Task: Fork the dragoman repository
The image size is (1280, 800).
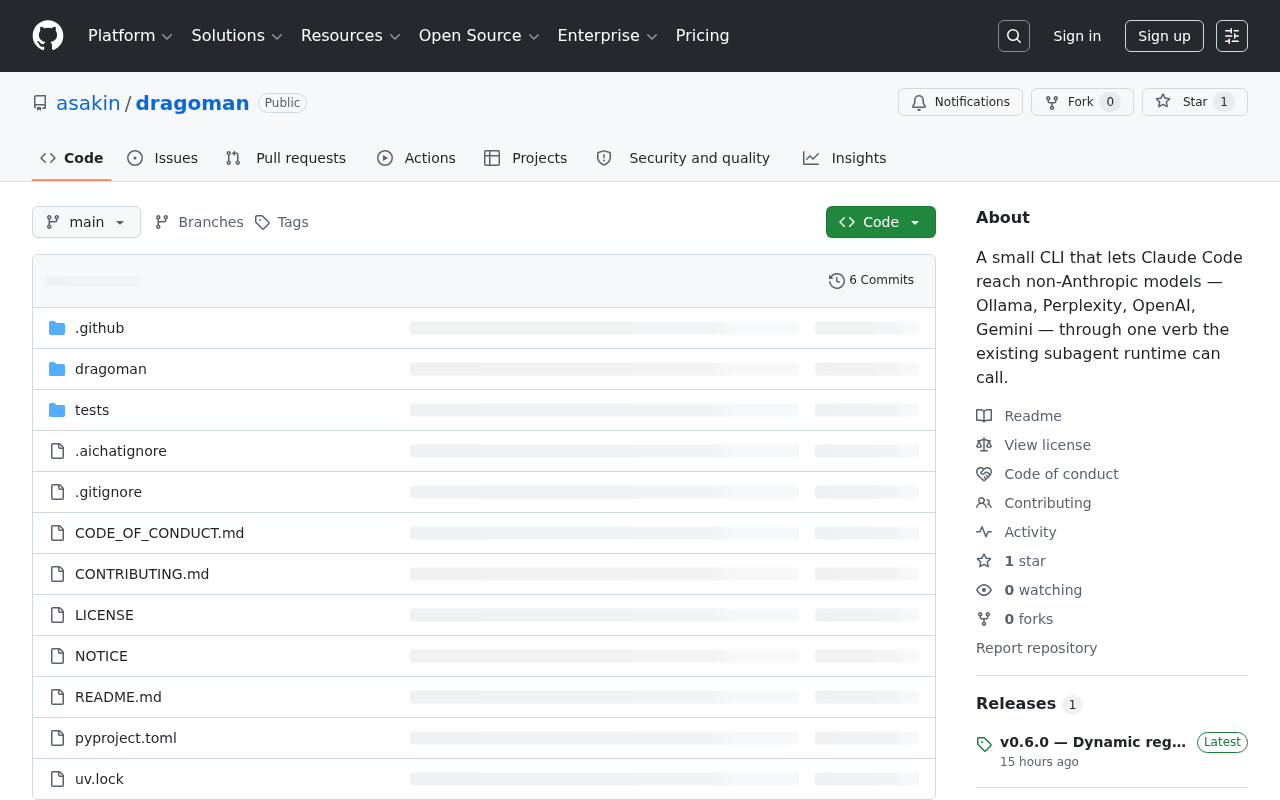Action: [x=1082, y=102]
